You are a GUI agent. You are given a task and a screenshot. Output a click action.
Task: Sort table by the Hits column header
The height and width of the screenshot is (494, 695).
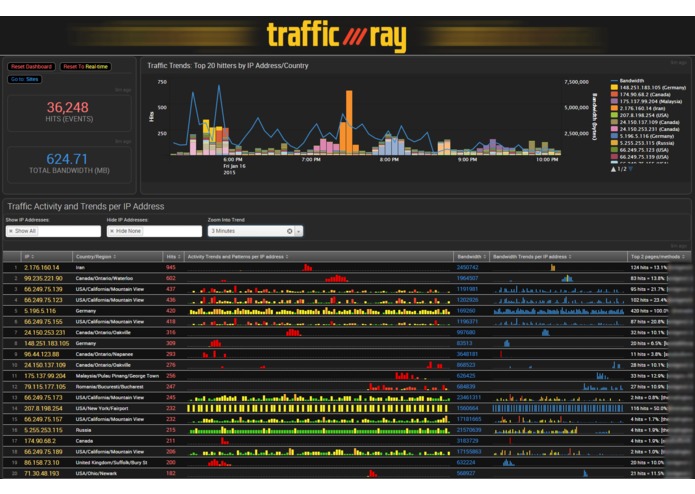(173, 257)
